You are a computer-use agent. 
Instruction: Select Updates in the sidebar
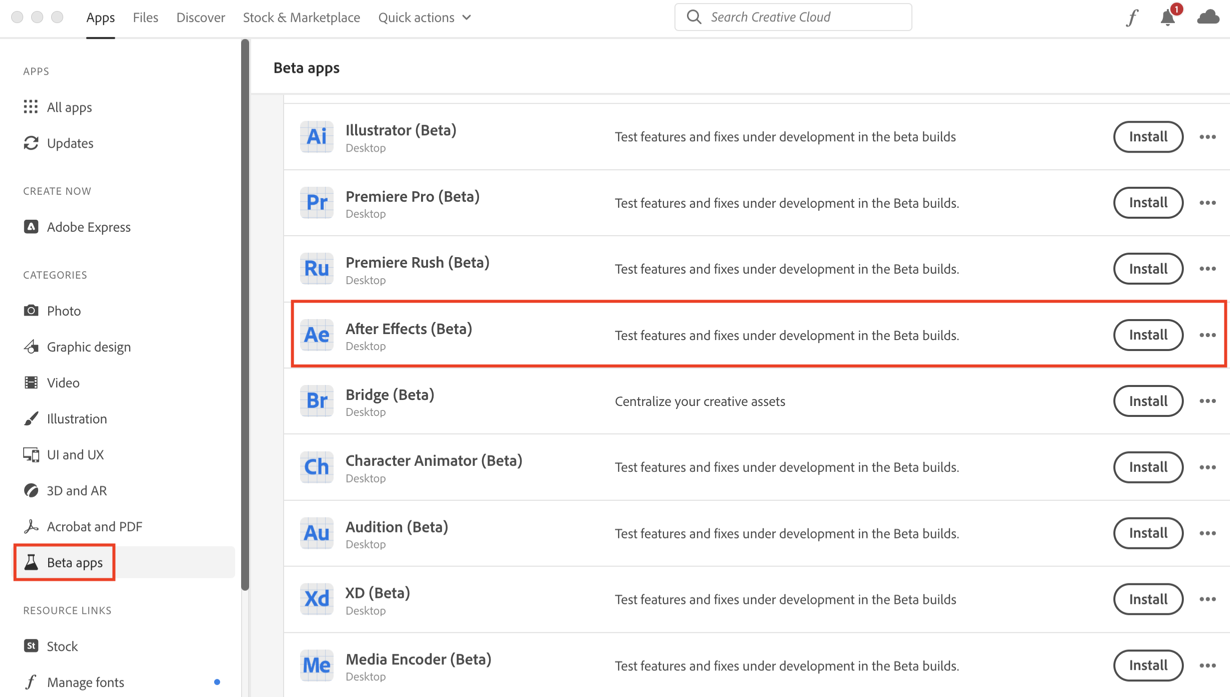click(70, 143)
